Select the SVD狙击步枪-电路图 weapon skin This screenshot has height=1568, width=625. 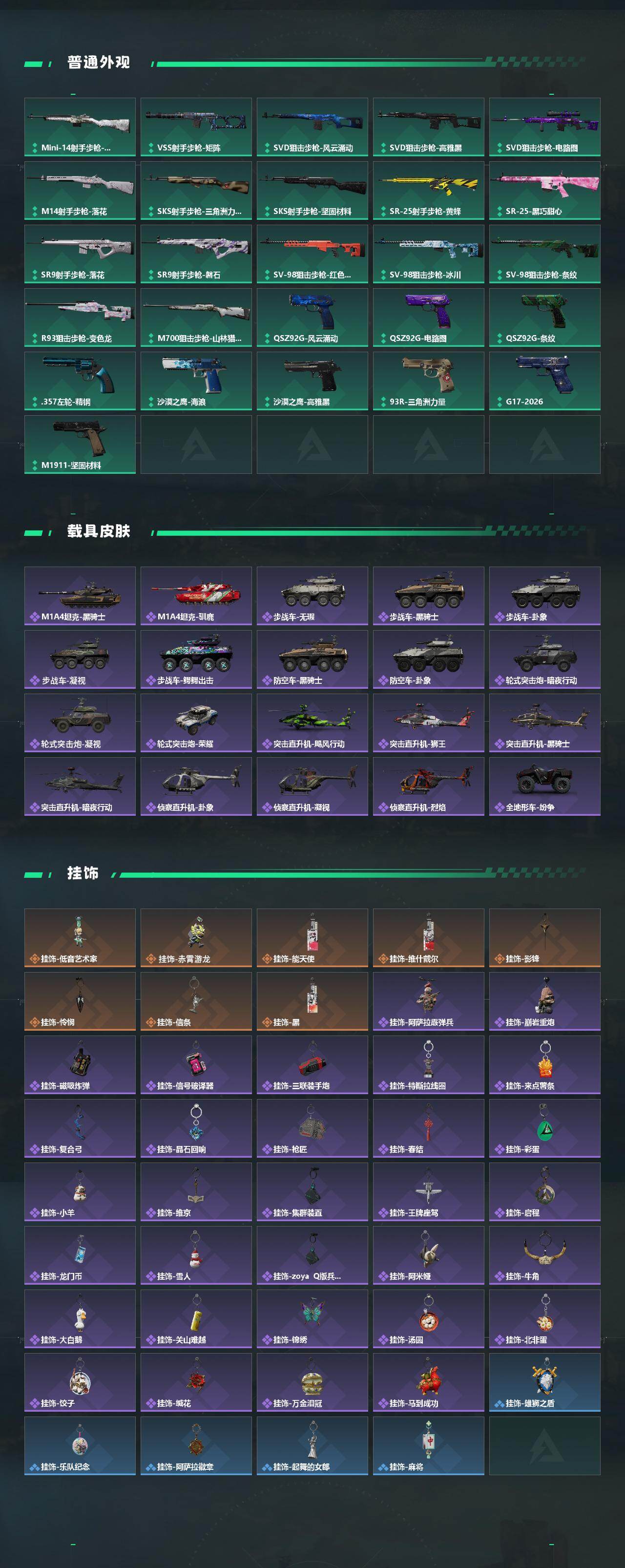pyautogui.click(x=544, y=127)
